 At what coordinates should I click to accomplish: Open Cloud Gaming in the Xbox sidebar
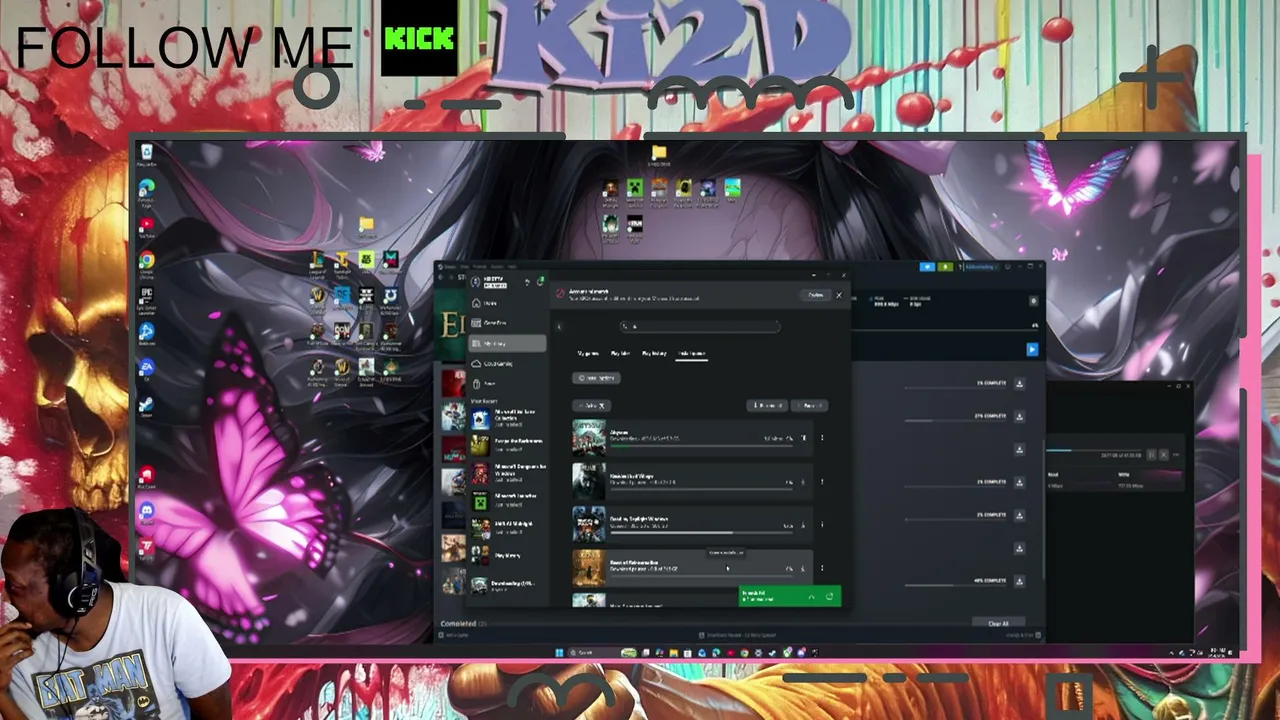pos(508,364)
